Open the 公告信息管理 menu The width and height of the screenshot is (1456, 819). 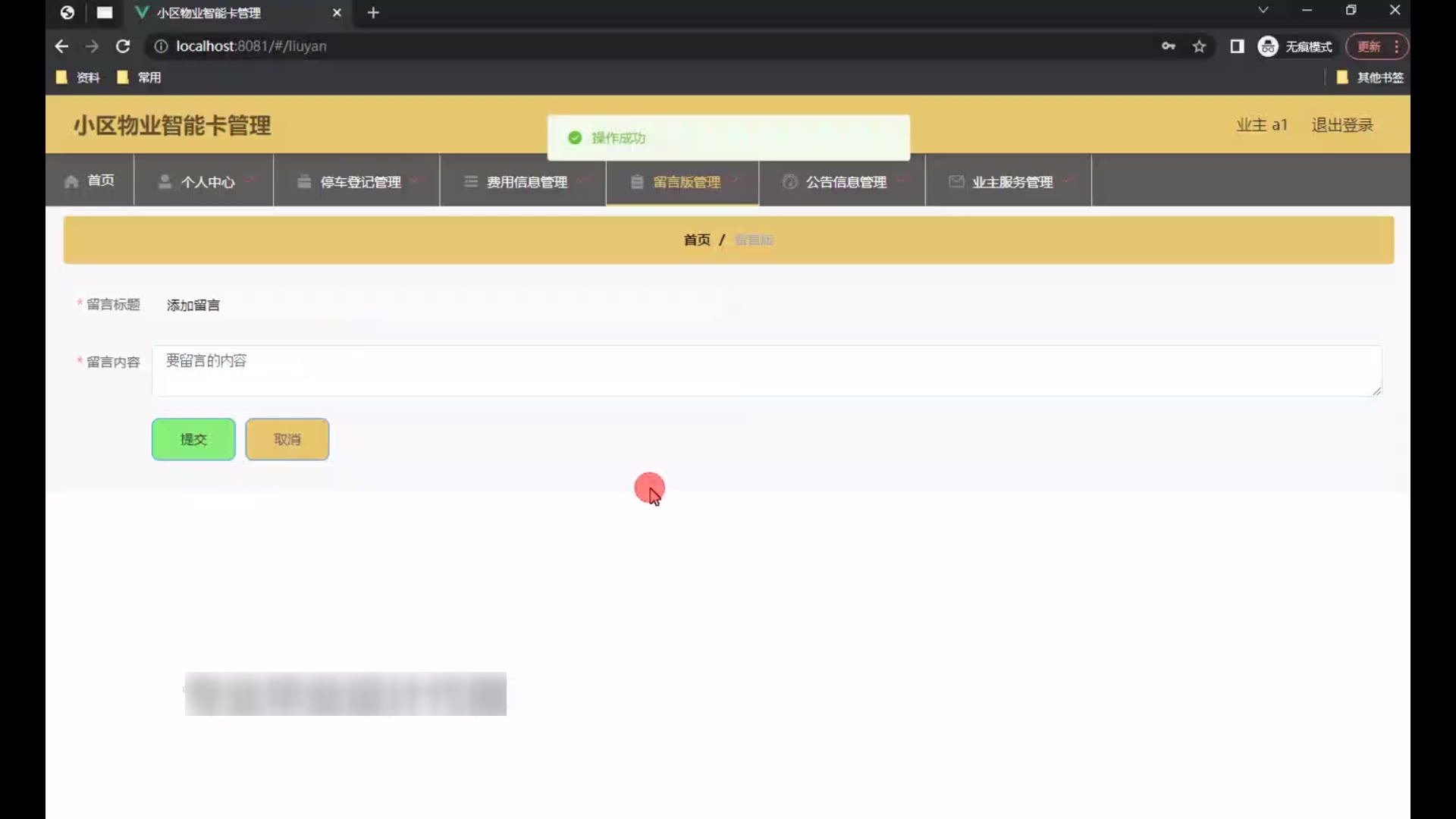[x=846, y=182]
